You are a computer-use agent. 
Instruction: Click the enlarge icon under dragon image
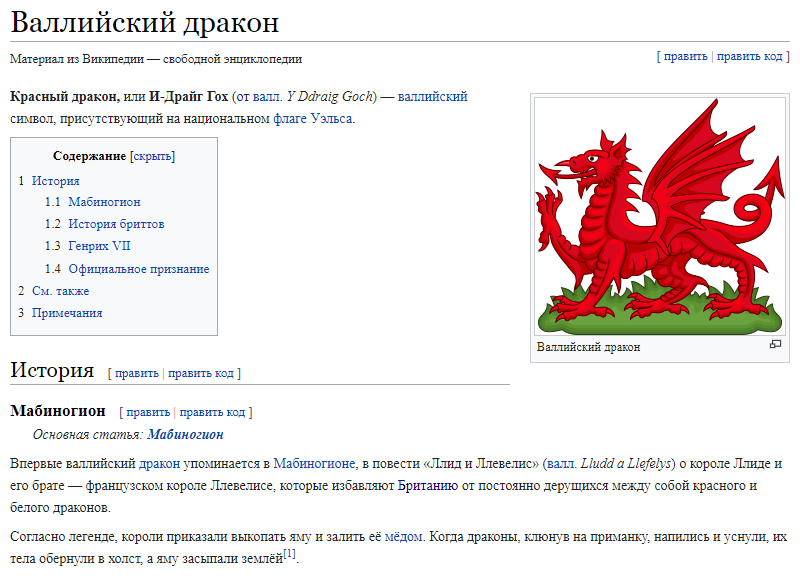(775, 344)
